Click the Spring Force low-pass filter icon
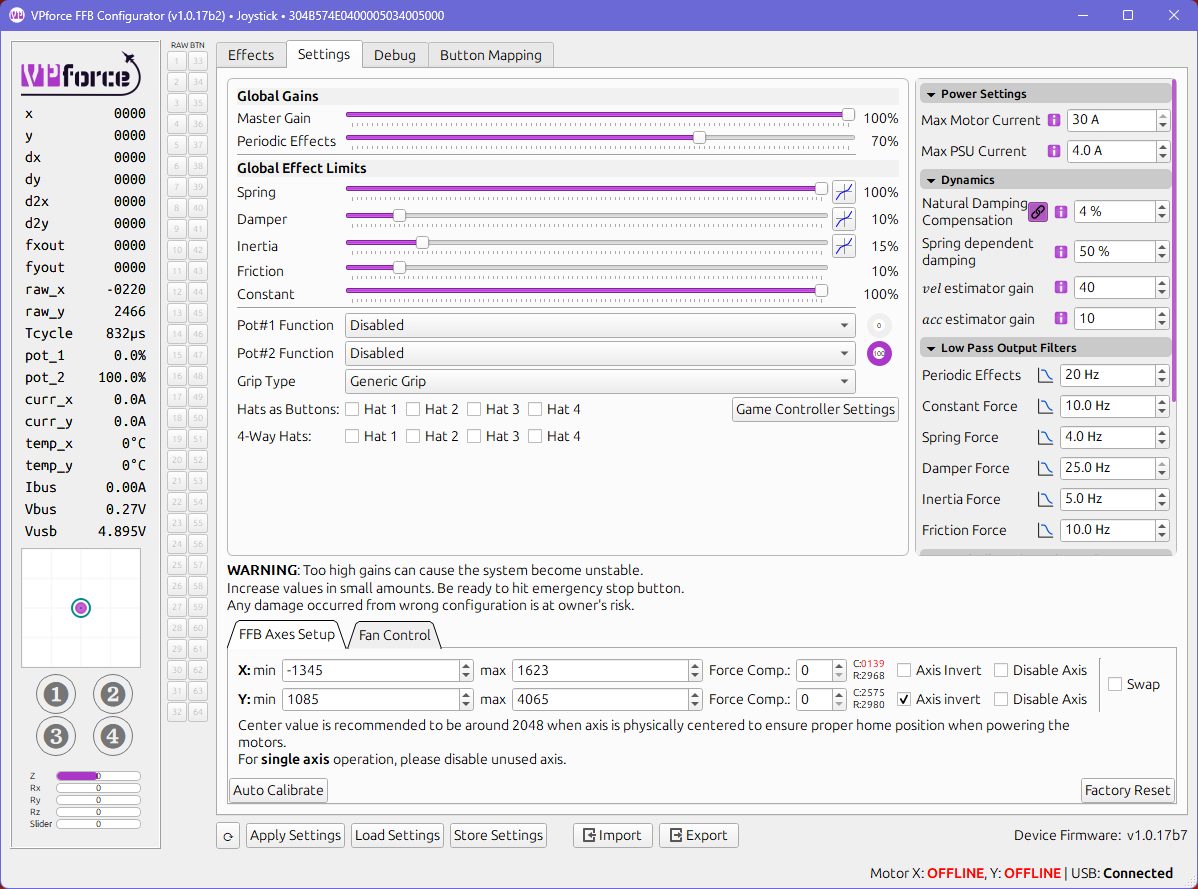 1044,437
